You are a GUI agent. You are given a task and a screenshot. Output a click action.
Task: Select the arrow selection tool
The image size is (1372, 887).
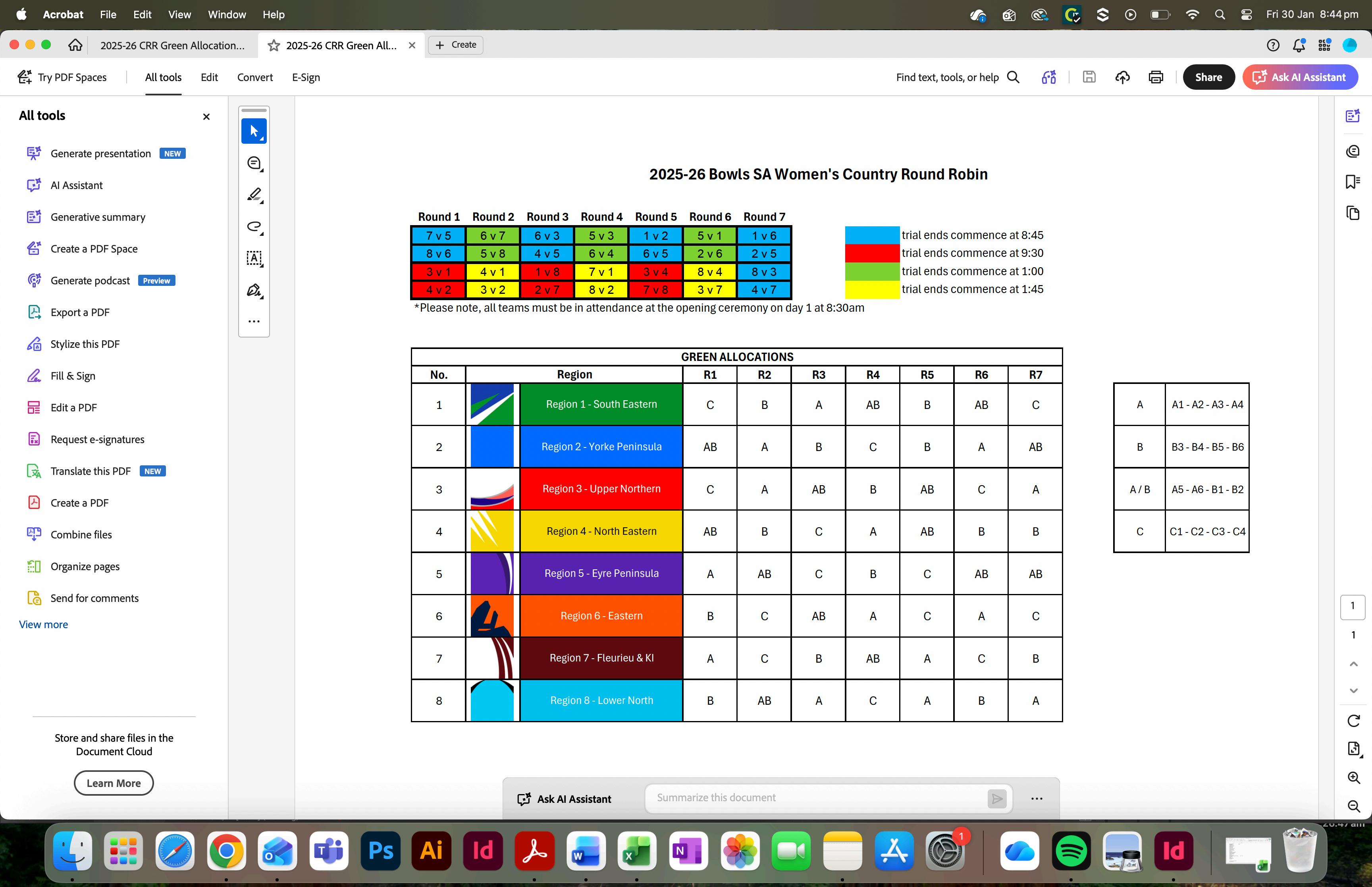pos(254,131)
